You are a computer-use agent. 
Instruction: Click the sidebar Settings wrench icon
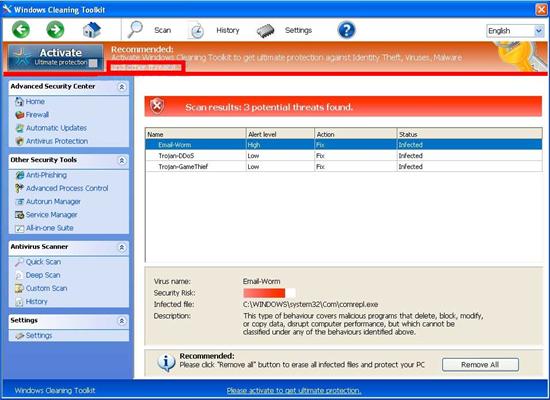(20, 336)
